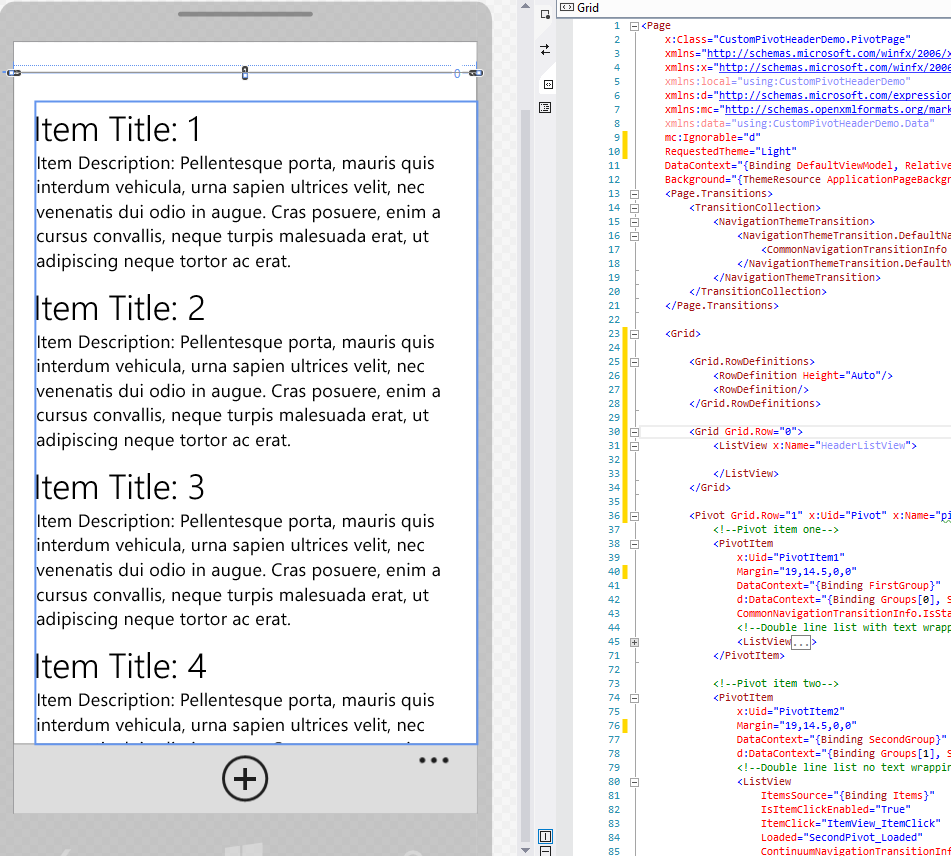Image resolution: width=951 pixels, height=856 pixels.
Task: Open the Document Outline icon
Action: [x=545, y=107]
